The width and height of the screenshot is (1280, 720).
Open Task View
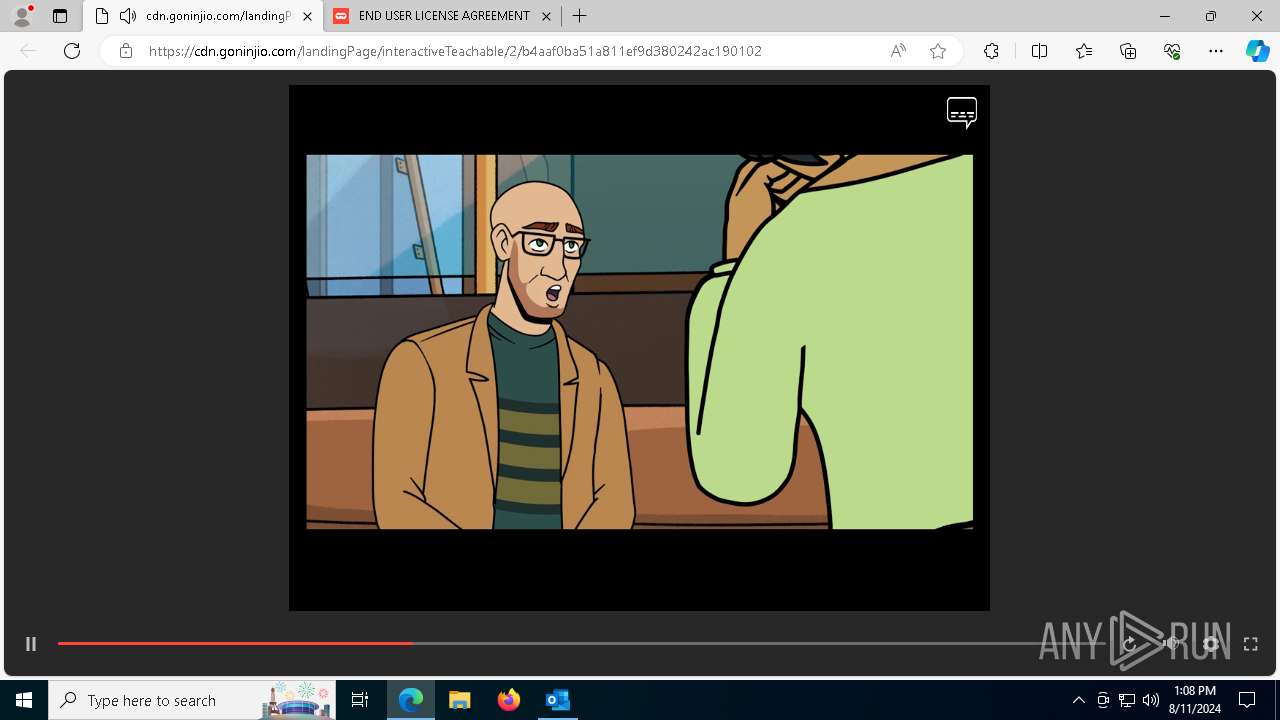[x=360, y=700]
